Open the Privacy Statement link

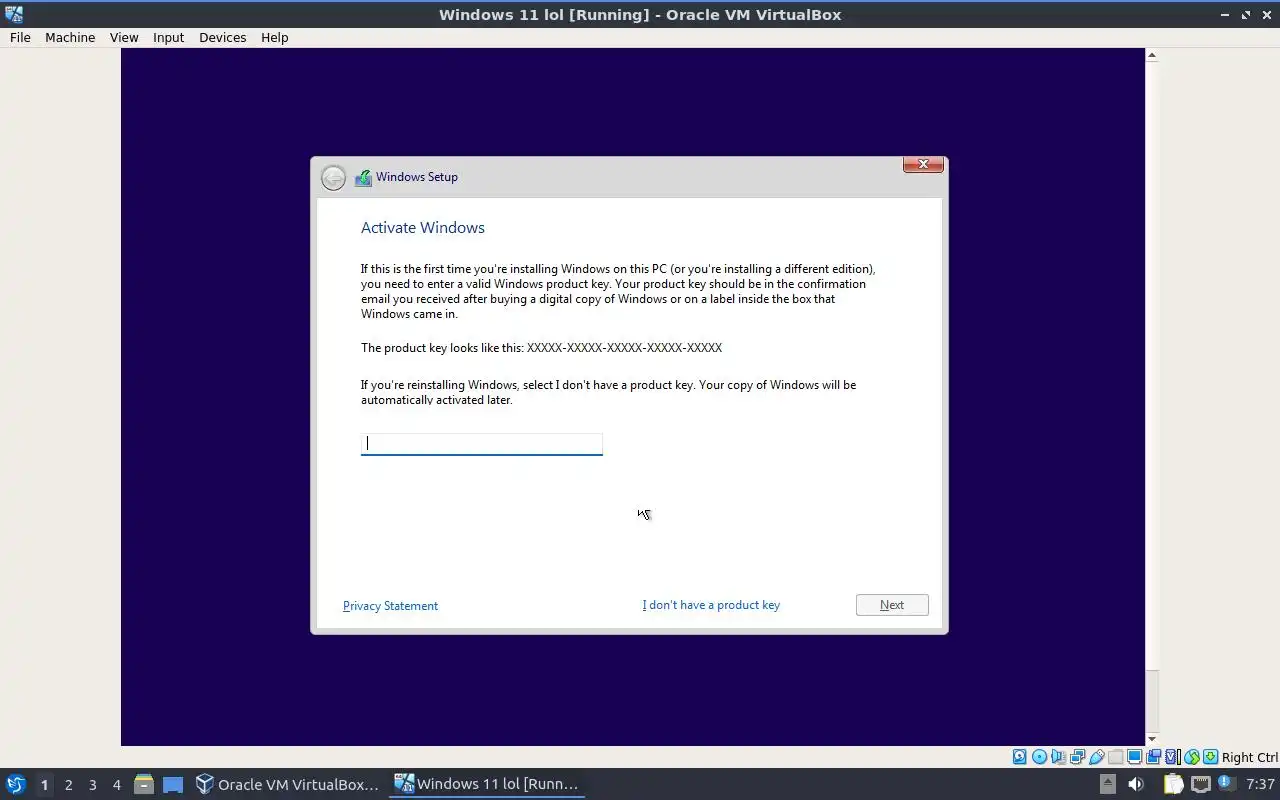[390, 606]
